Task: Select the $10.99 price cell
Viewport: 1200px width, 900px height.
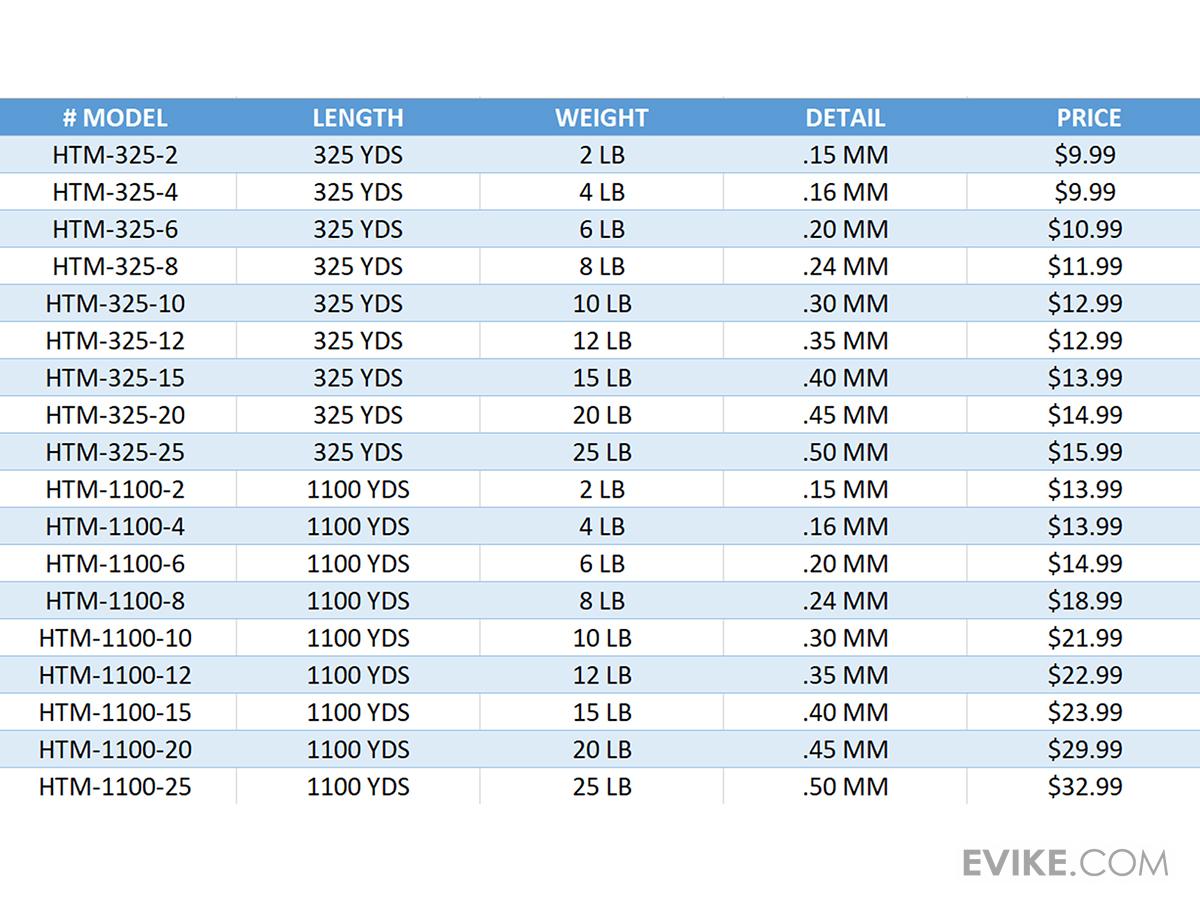Action: pos(1085,229)
